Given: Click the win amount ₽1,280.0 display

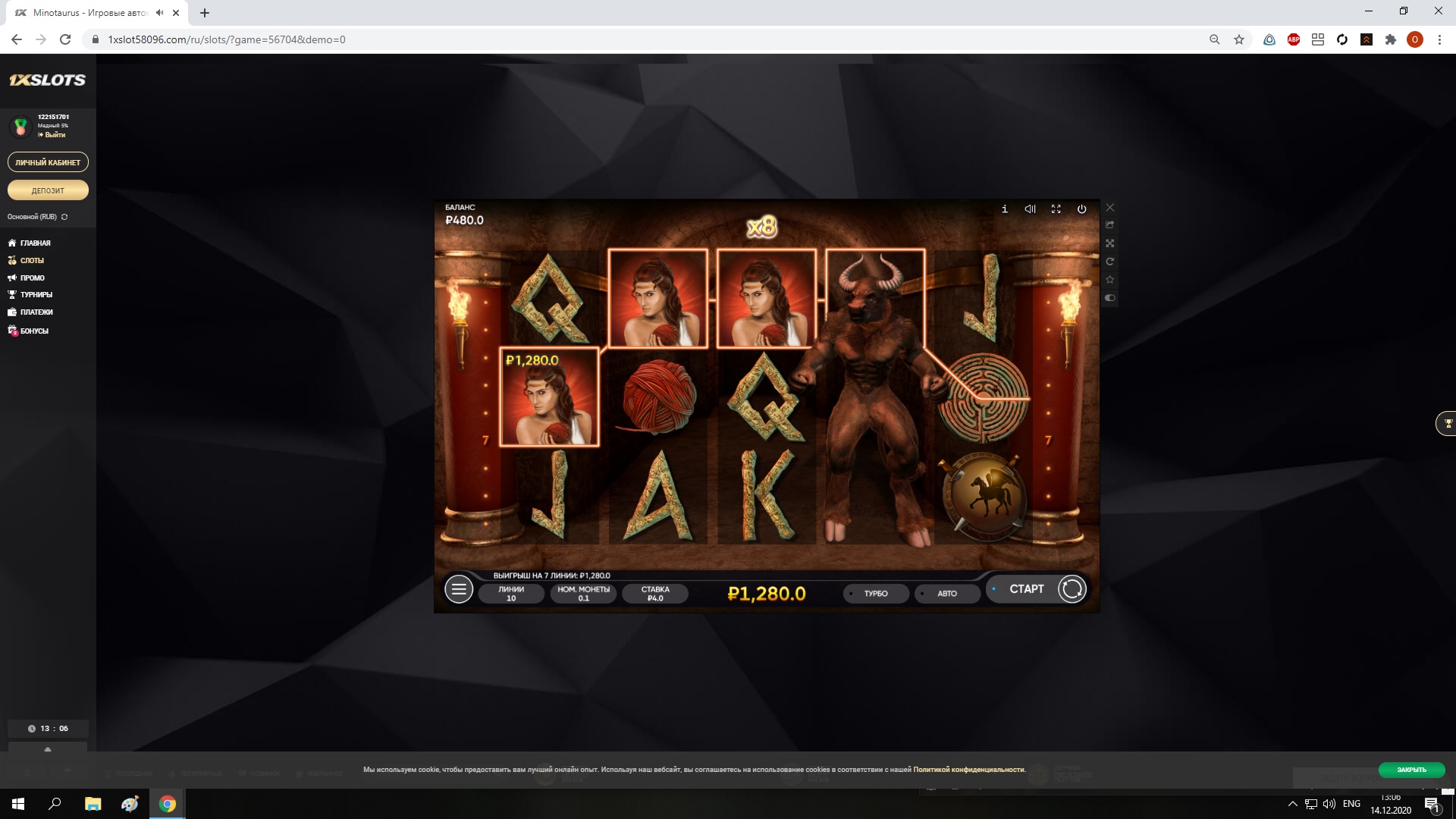Looking at the screenshot, I should (767, 594).
